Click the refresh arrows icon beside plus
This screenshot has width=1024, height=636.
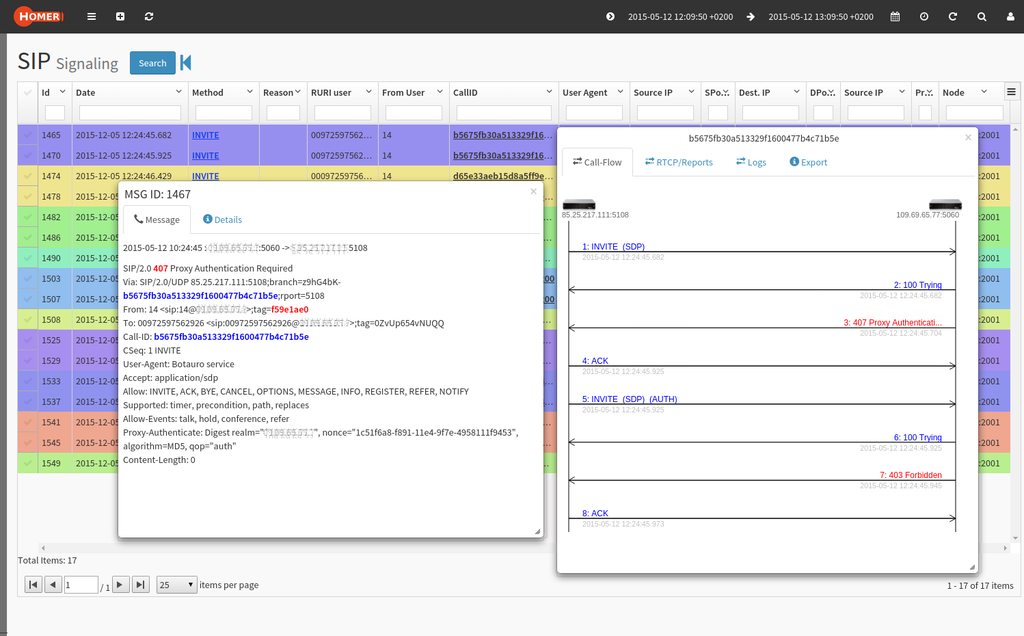pos(149,16)
